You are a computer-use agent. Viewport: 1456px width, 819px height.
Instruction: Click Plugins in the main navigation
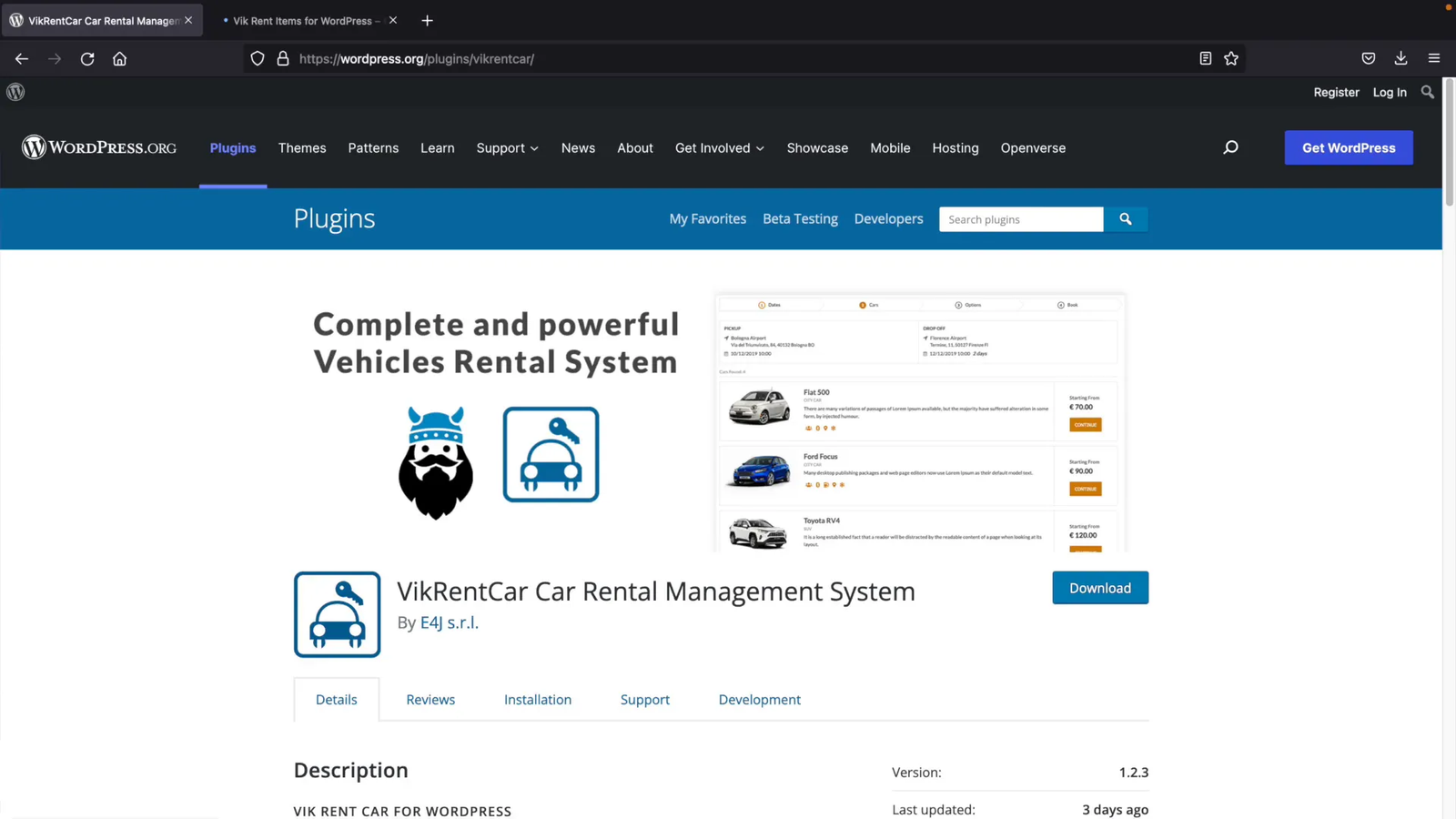tap(233, 147)
